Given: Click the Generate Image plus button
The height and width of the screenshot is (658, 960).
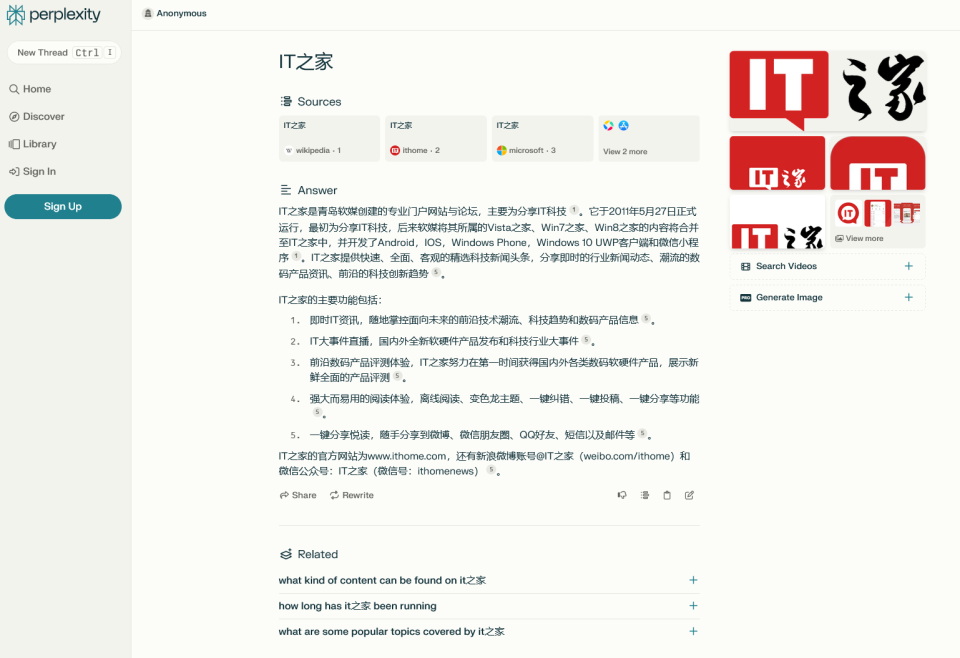Looking at the screenshot, I should point(909,297).
